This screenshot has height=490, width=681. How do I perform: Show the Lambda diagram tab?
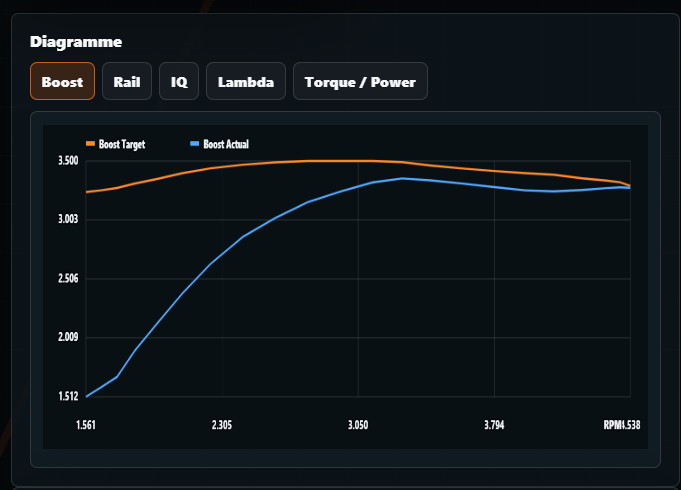(x=246, y=81)
